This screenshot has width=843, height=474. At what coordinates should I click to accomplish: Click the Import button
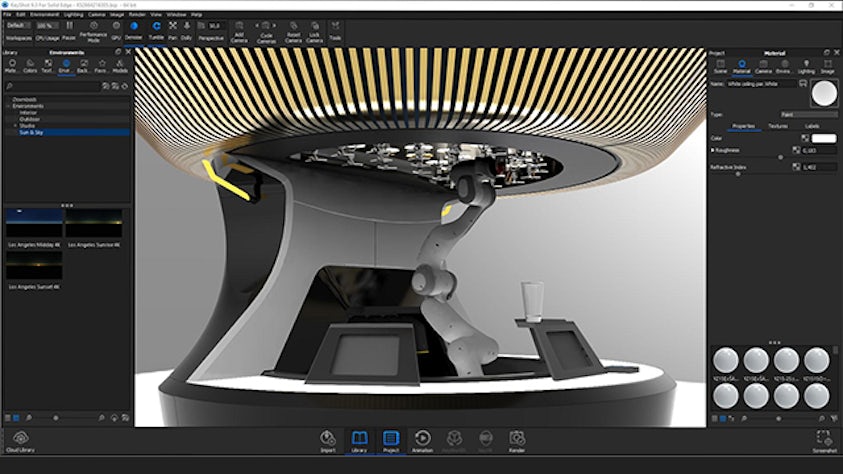pyautogui.click(x=328, y=441)
